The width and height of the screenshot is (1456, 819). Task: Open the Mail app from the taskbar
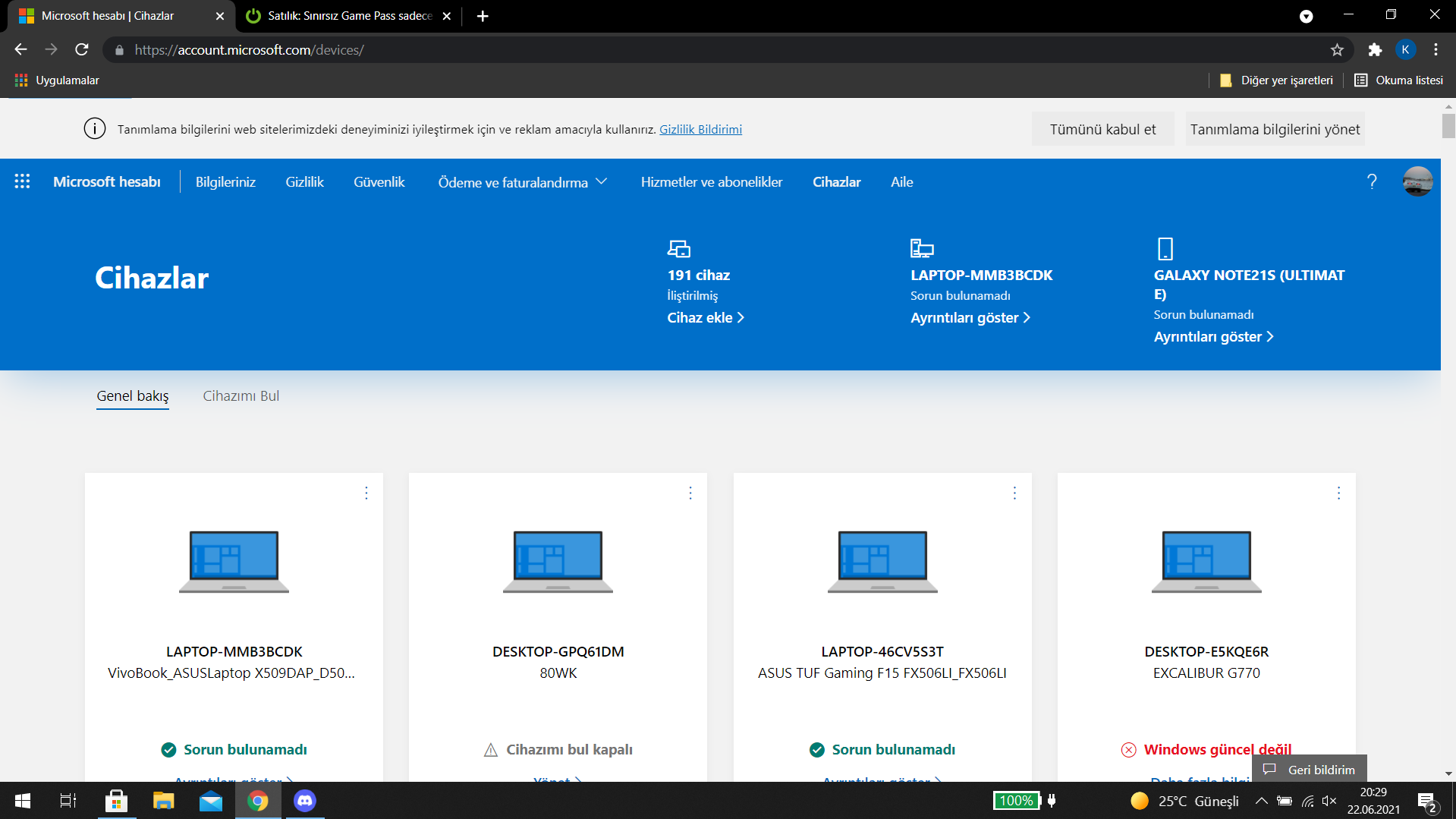[211, 801]
